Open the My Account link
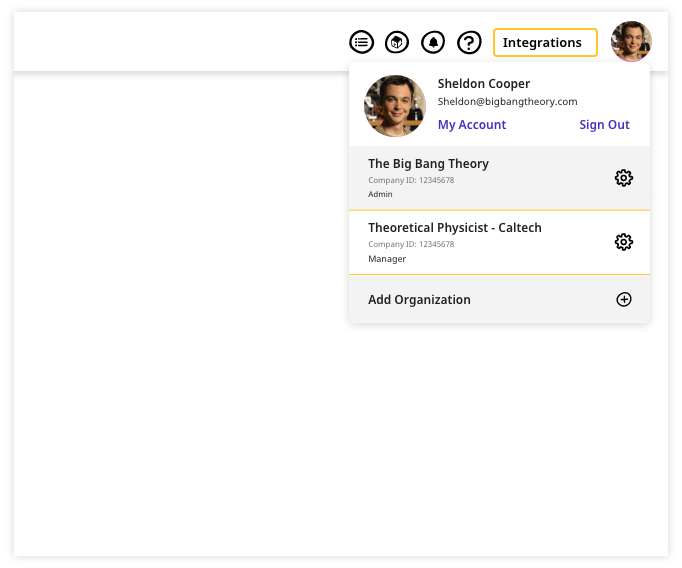 472,125
